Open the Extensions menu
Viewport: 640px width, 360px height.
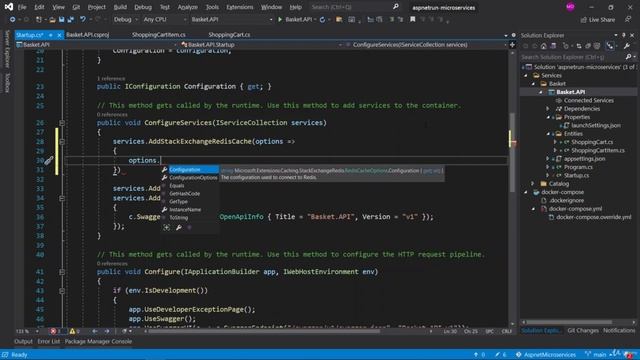[240, 7]
